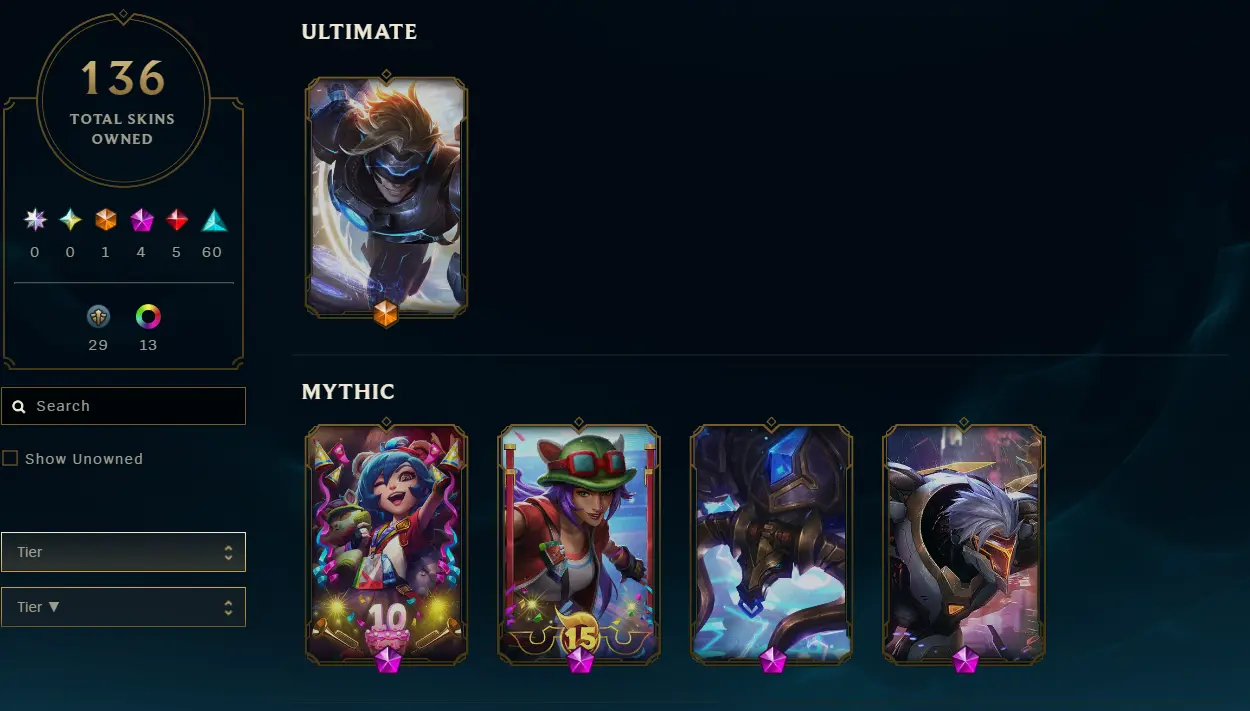
Task: Open the first Tier grouping dropdown
Action: (123, 552)
